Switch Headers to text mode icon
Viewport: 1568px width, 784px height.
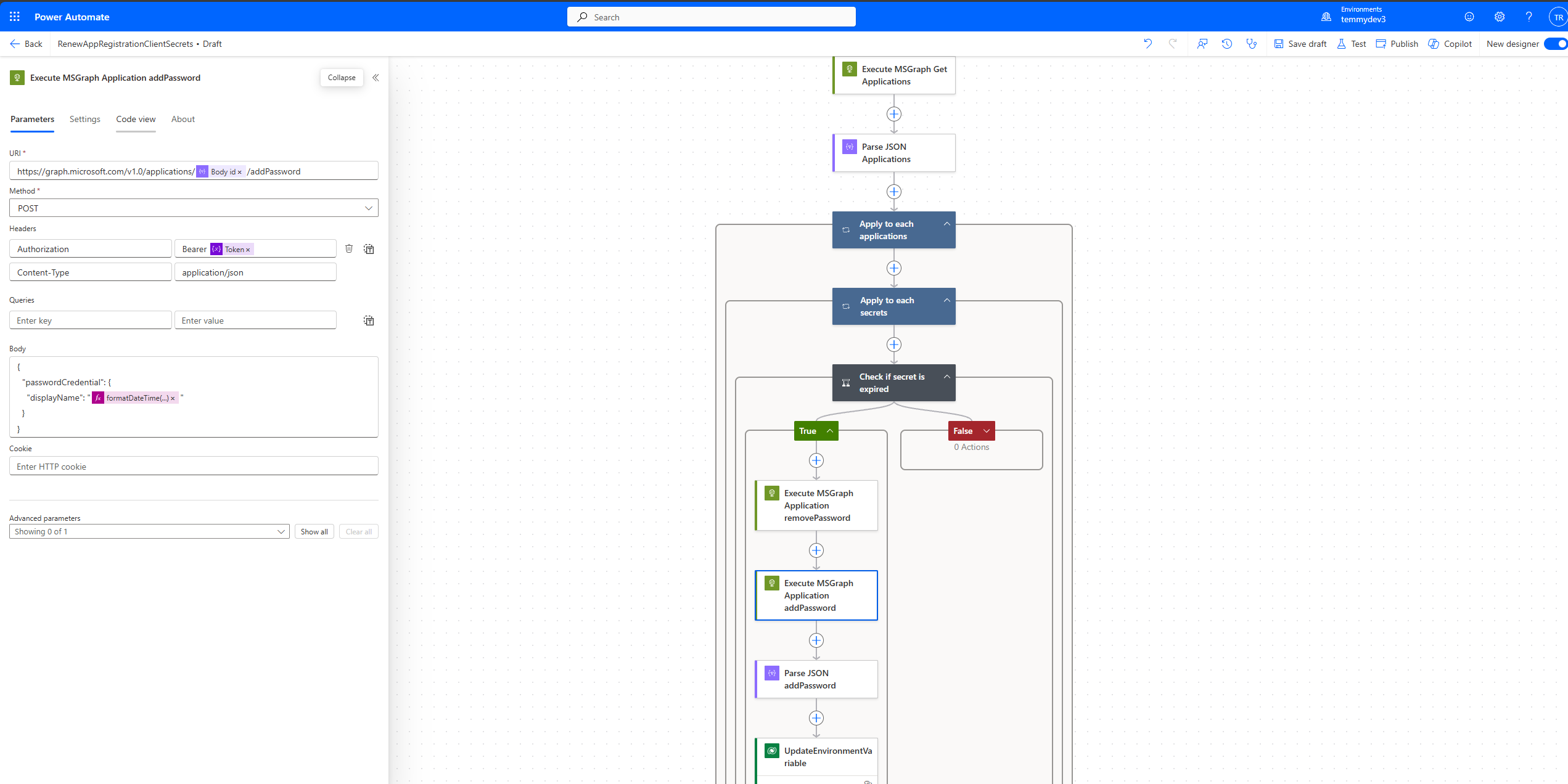(x=369, y=249)
